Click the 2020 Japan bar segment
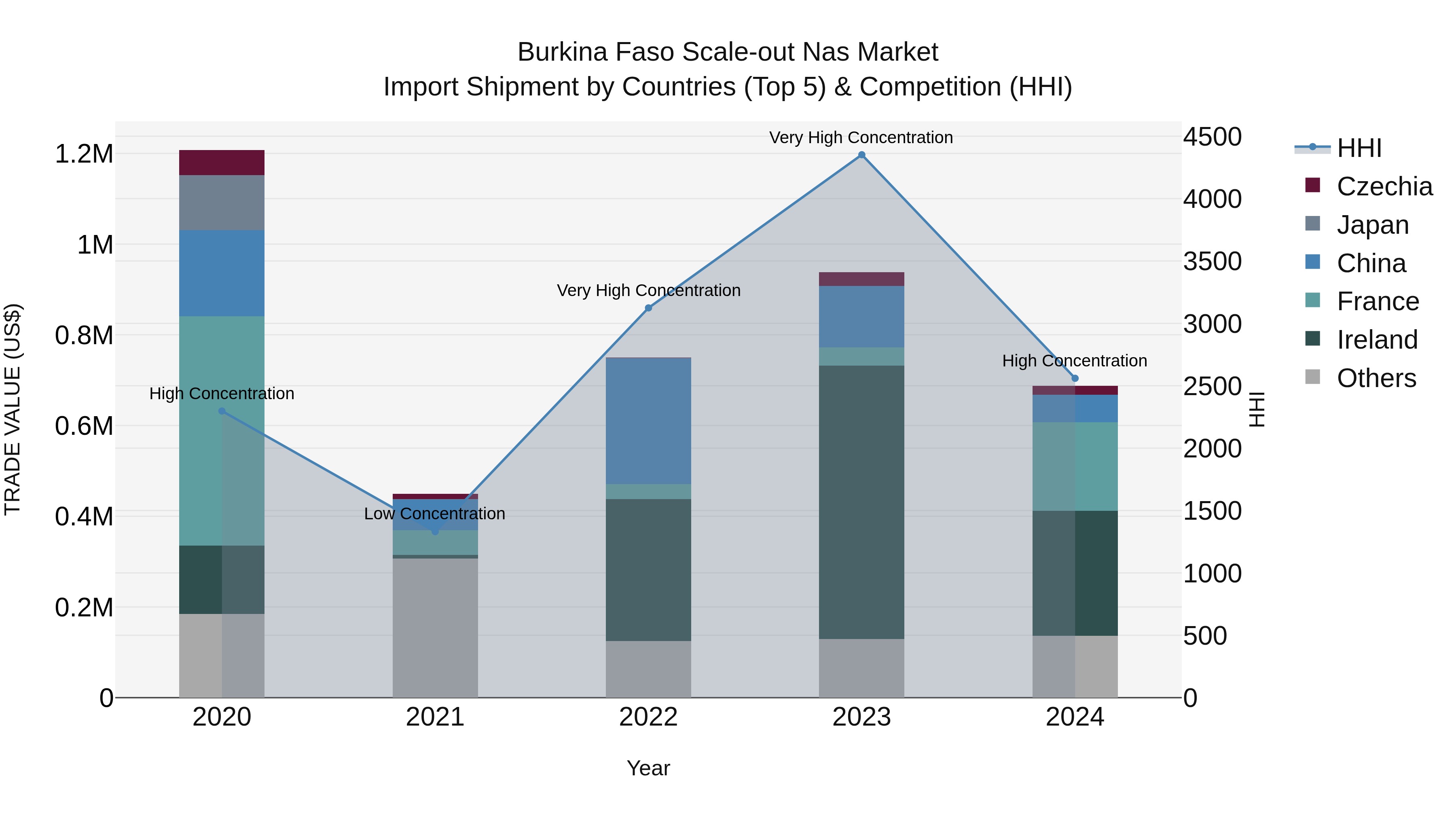The image size is (1456, 819). (x=222, y=203)
